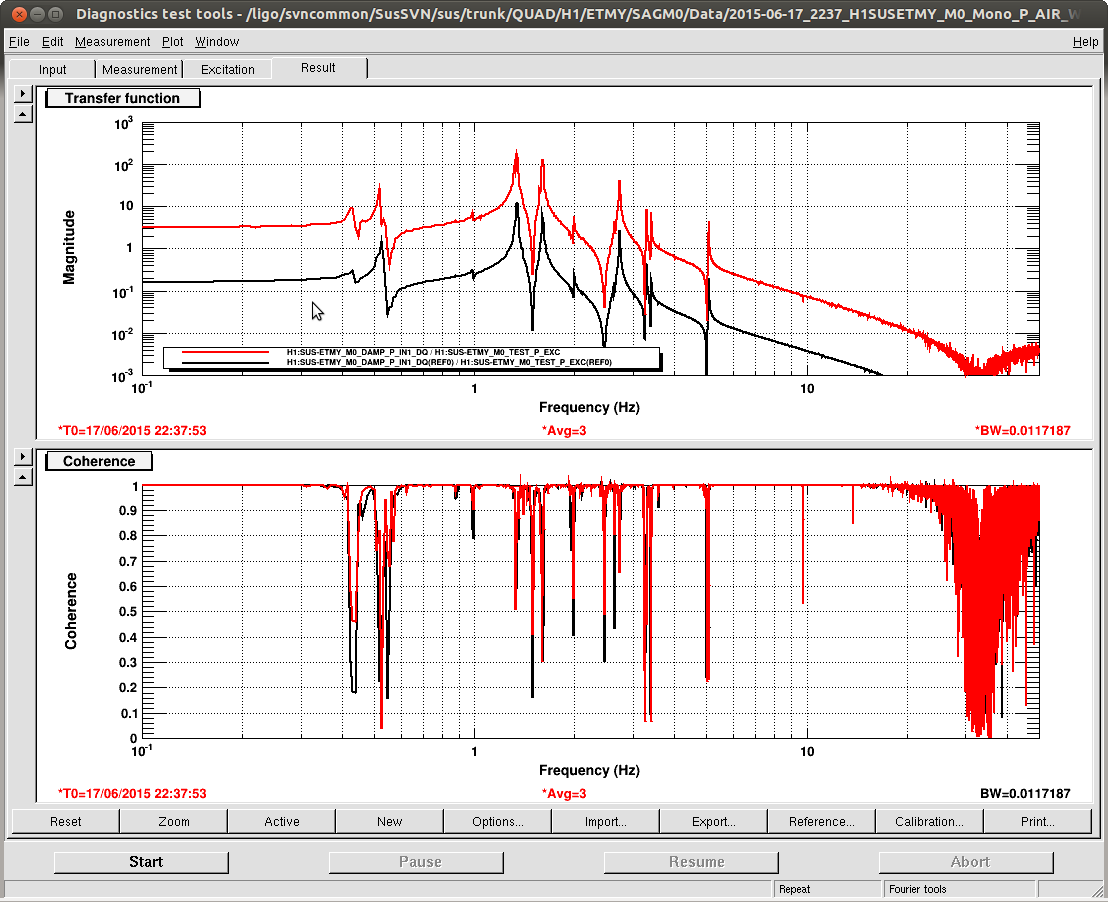Click Frequency (Hz) label under Transfer function plot
Image resolution: width=1108 pixels, height=902 pixels.
(589, 407)
